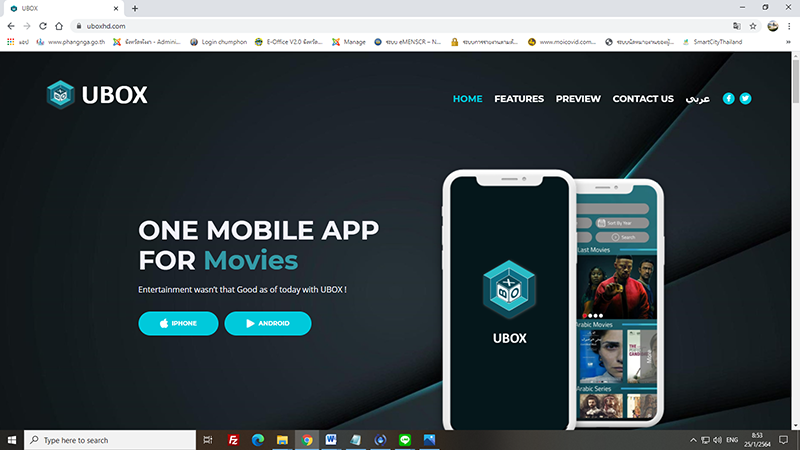Click the page vertical scrollbar thumb

(x=795, y=82)
